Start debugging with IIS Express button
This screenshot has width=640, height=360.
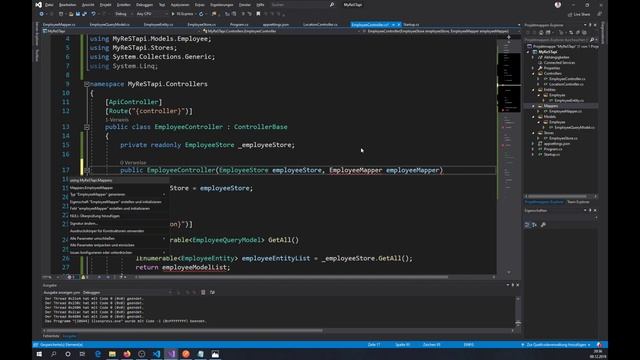[182, 14]
